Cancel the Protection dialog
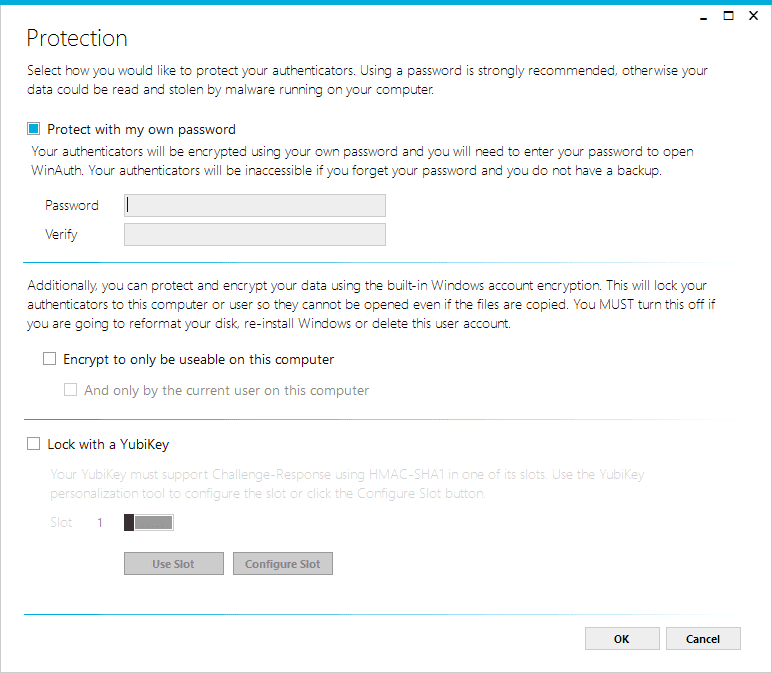The width and height of the screenshot is (772, 673). [x=703, y=639]
